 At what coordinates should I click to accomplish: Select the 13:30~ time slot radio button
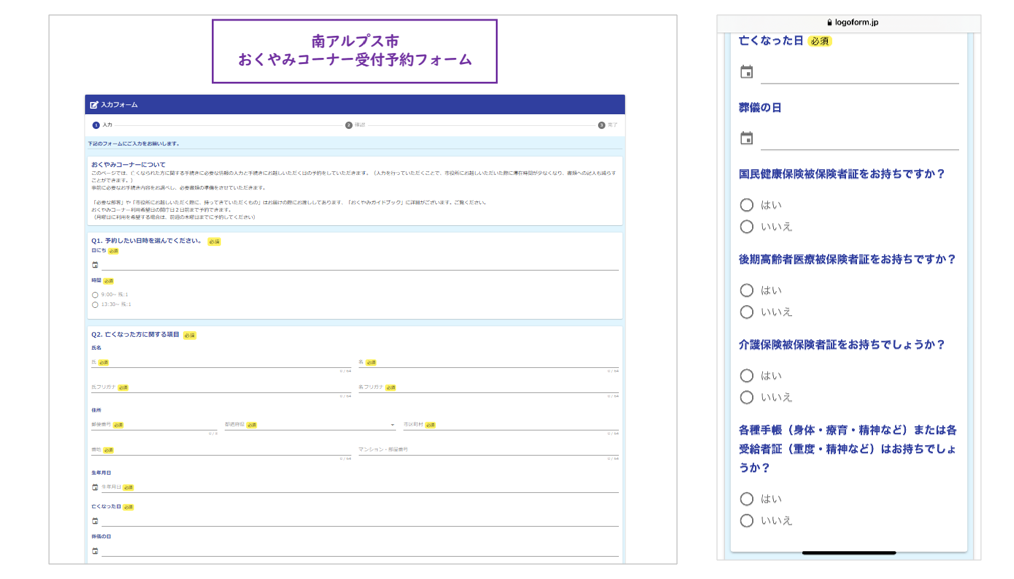(94, 303)
